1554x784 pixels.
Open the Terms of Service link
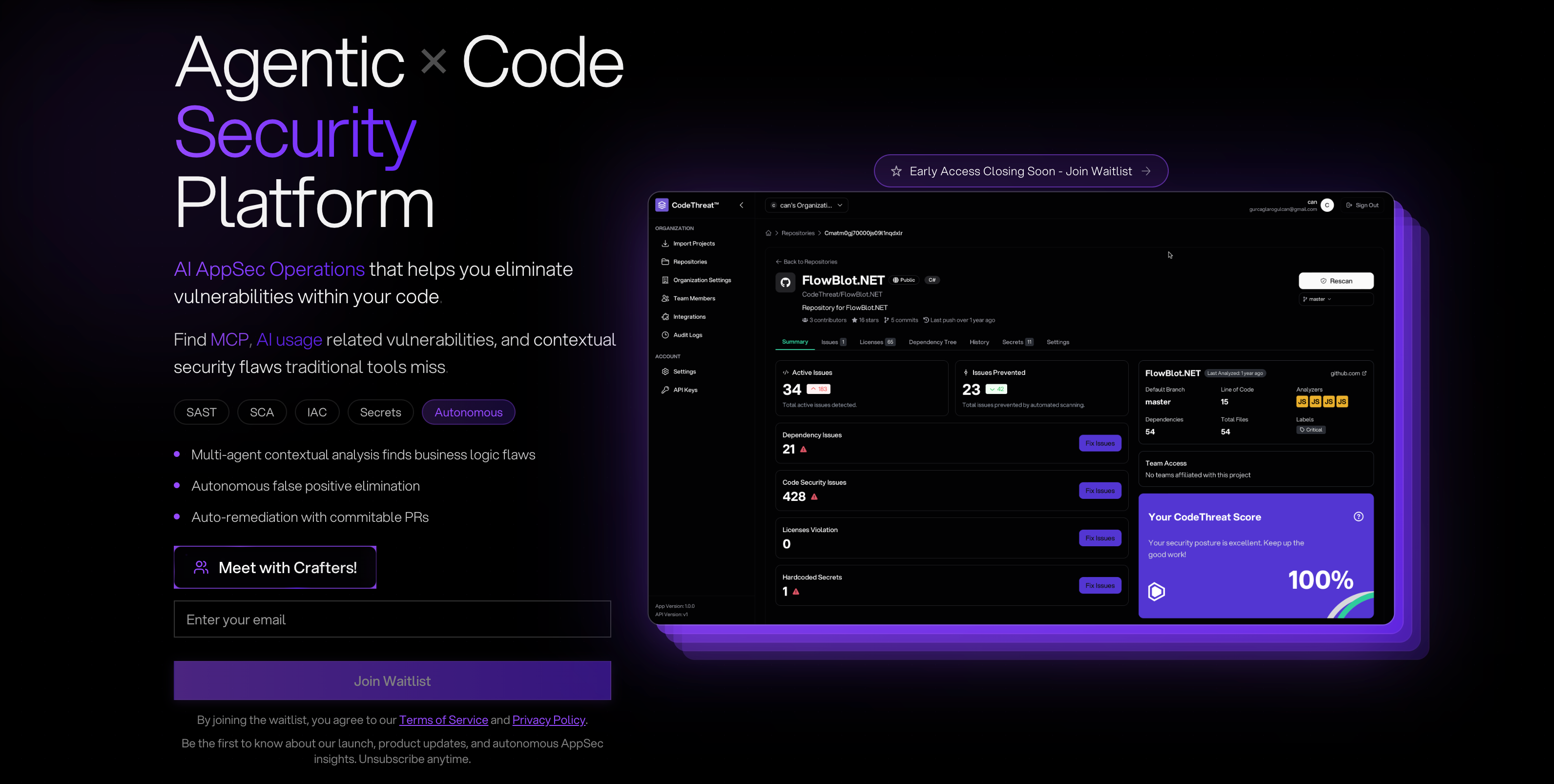pyautogui.click(x=443, y=720)
